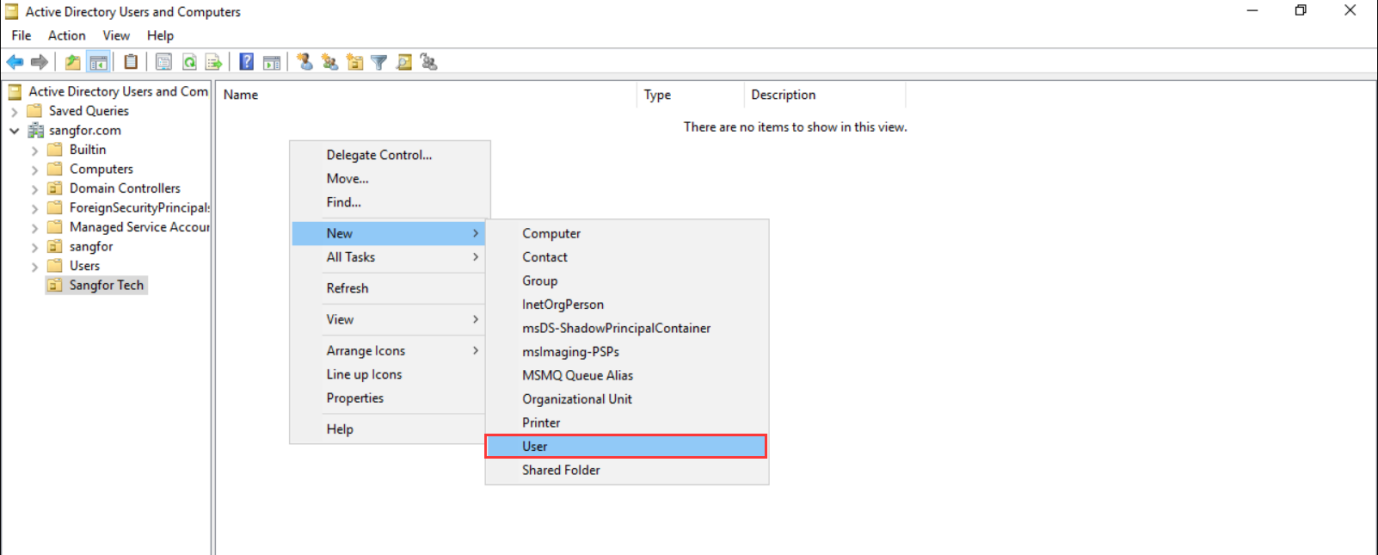Click the Export List toolbar icon
The image size is (1378, 555).
[x=213, y=62]
